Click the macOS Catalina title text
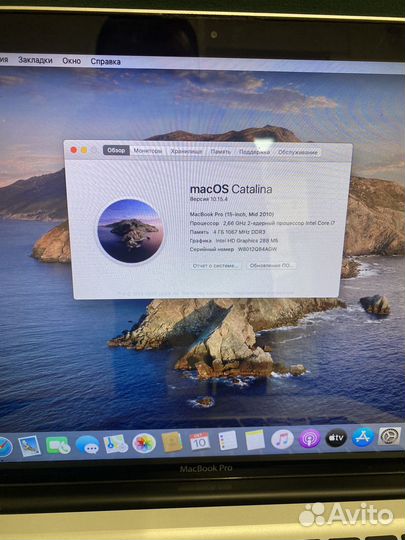 pos(231,189)
